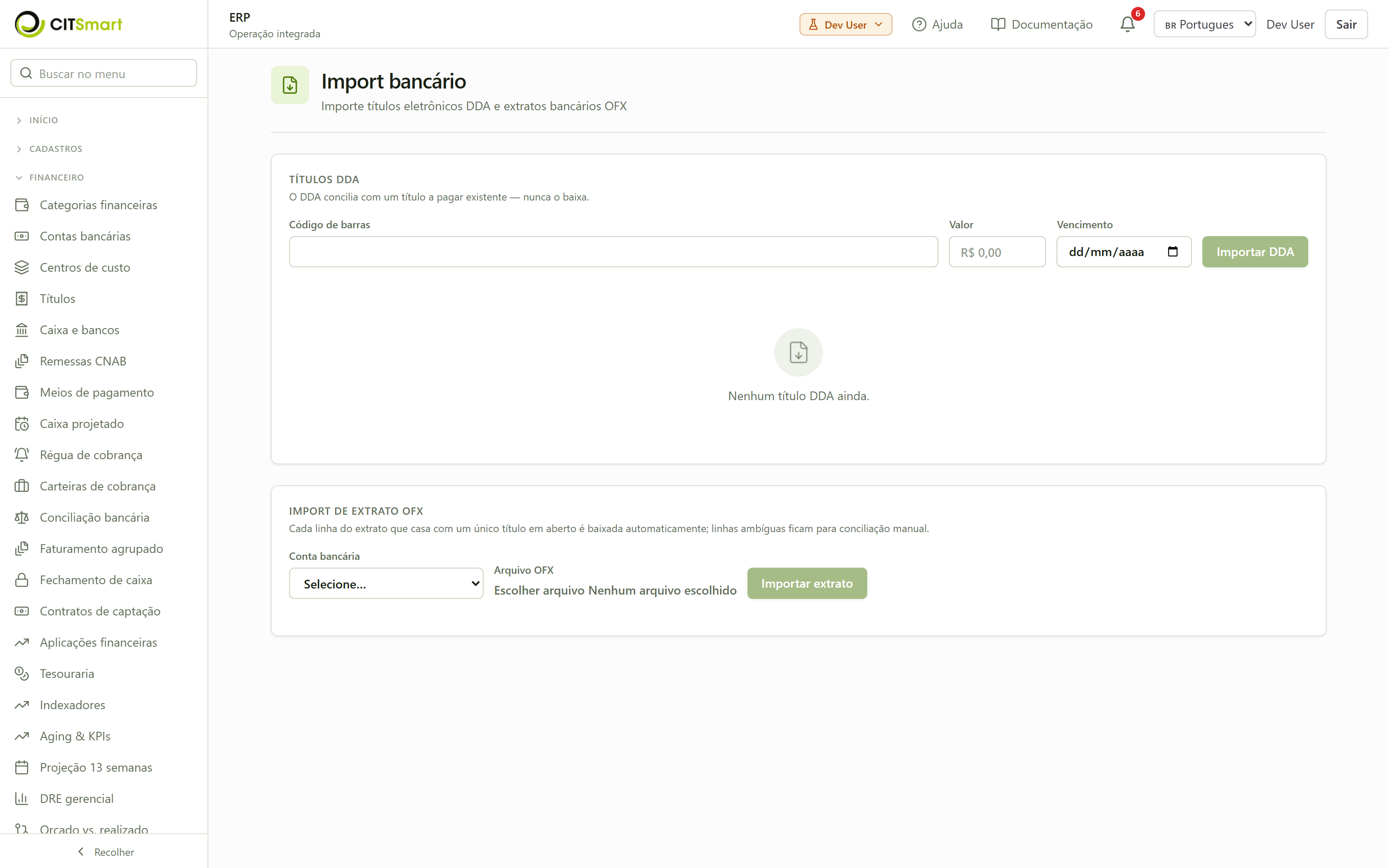The width and height of the screenshot is (1389, 868).
Task: Focus the Valor R$ input field
Action: pos(997,251)
